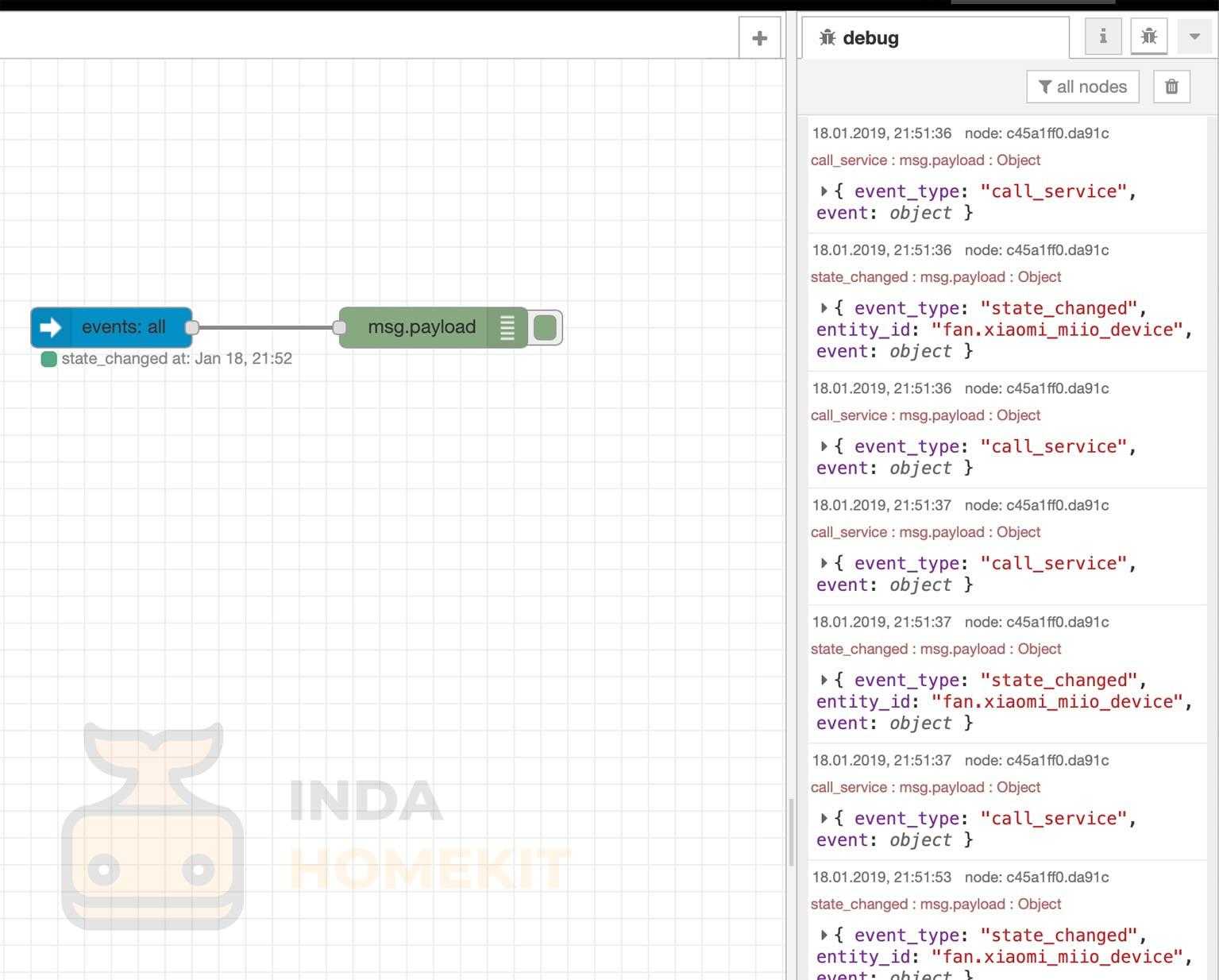
Task: Open the sidebar tabs dropdown arrow
Action: [1194, 37]
